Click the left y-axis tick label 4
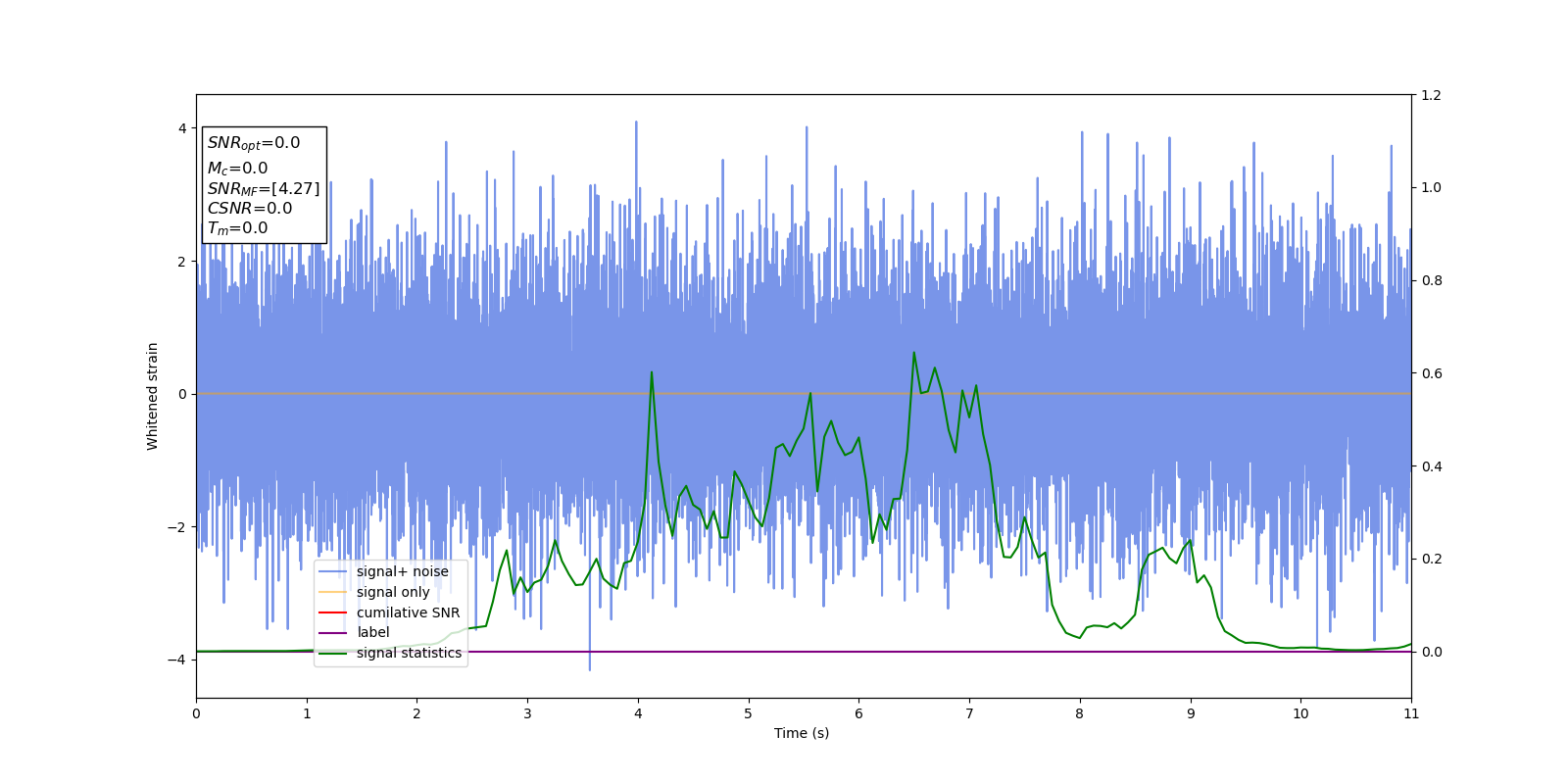1568x784 pixels. 181,128
